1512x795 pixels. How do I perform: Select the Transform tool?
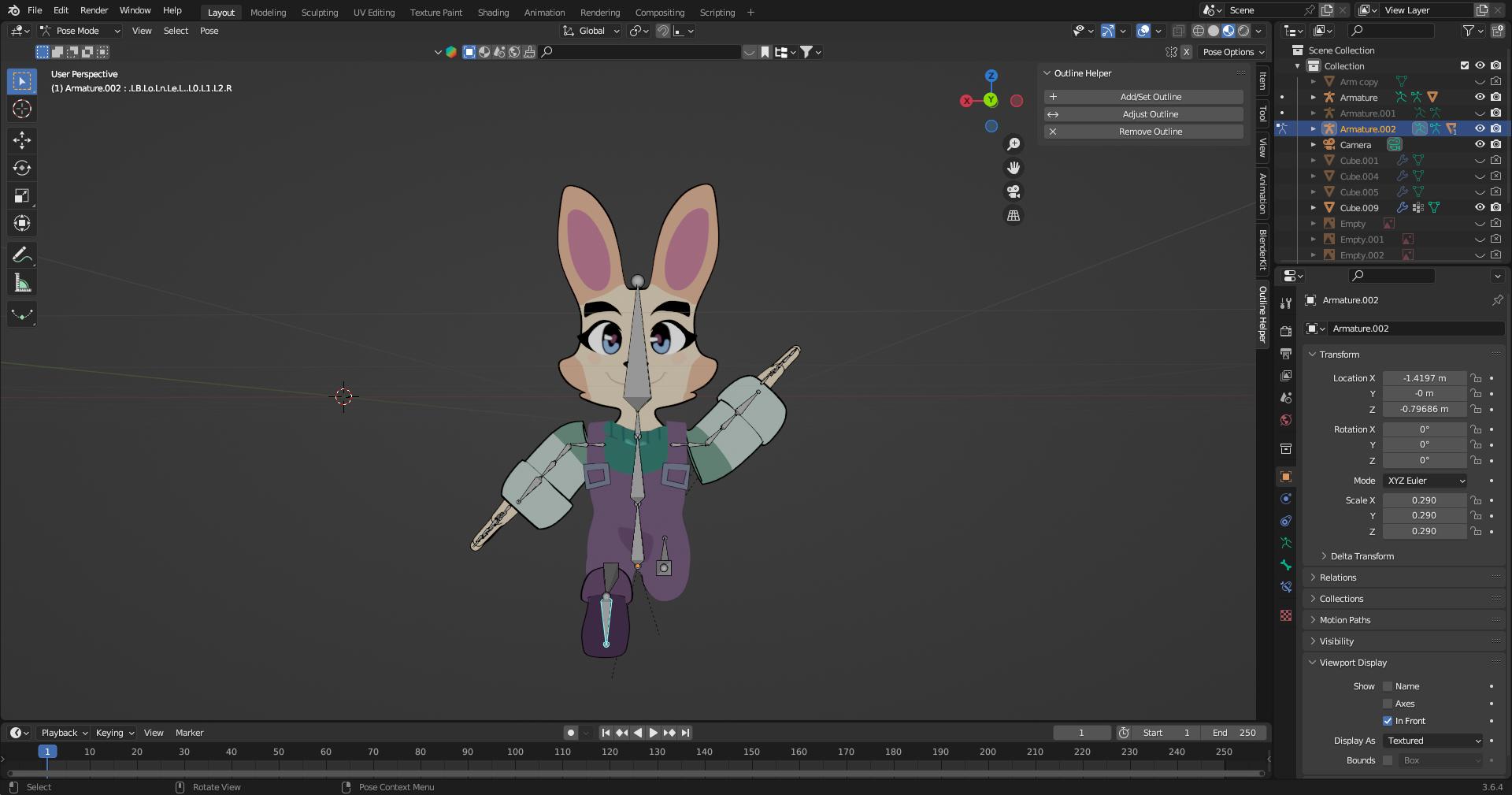click(22, 223)
